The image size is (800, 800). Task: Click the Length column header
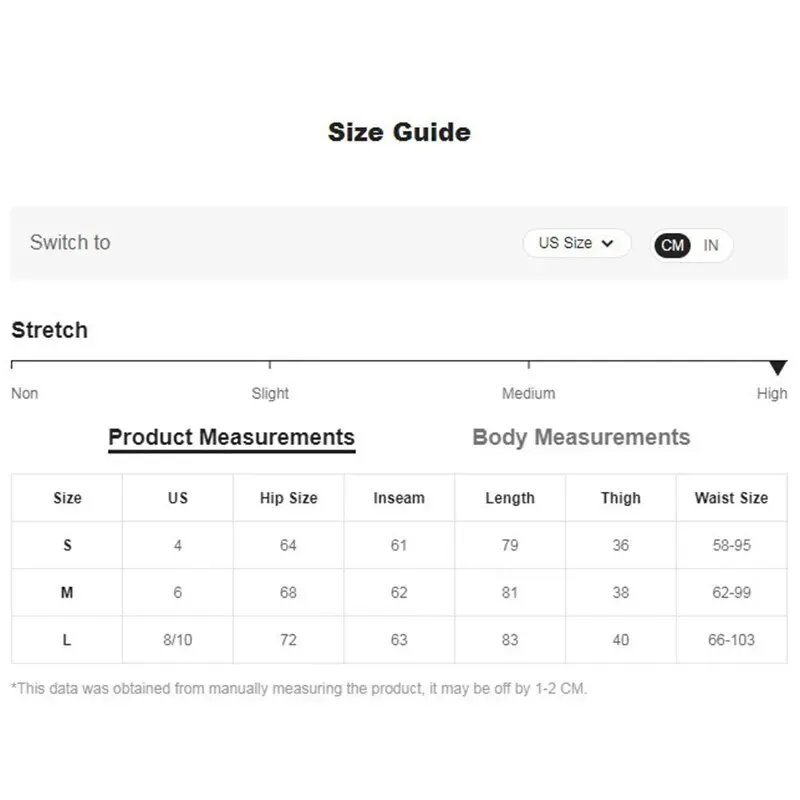click(510, 498)
